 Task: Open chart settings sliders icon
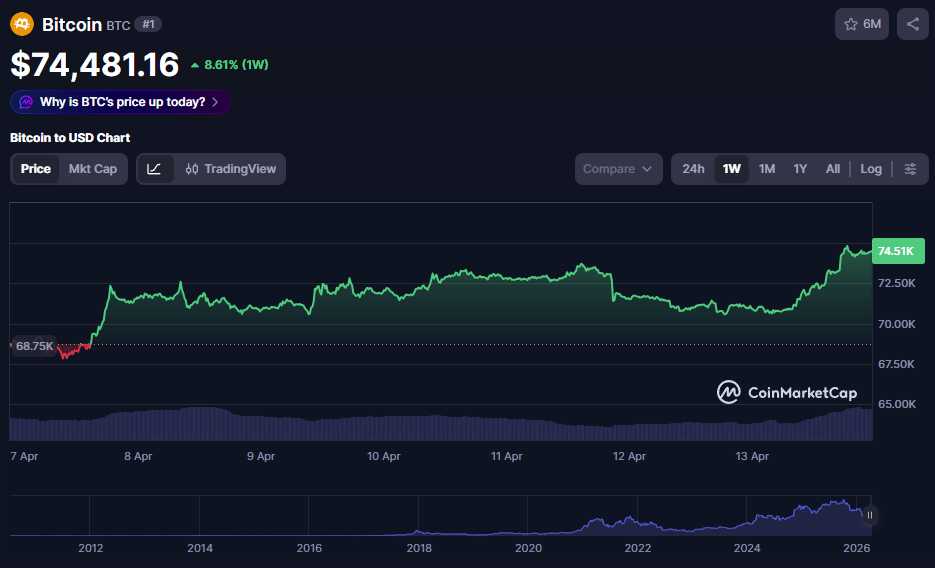coord(910,169)
